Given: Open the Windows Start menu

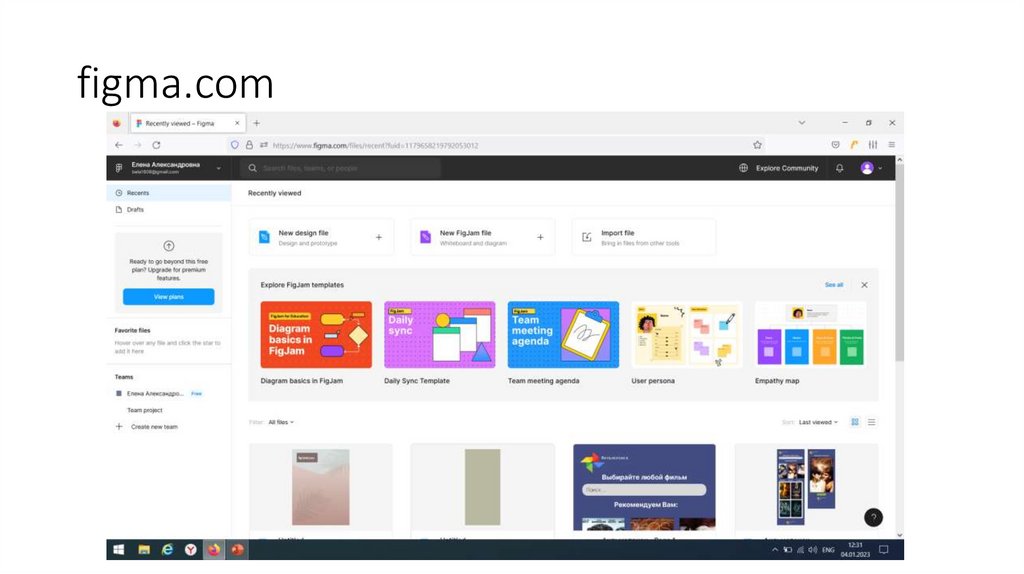Looking at the screenshot, I should click(x=118, y=550).
